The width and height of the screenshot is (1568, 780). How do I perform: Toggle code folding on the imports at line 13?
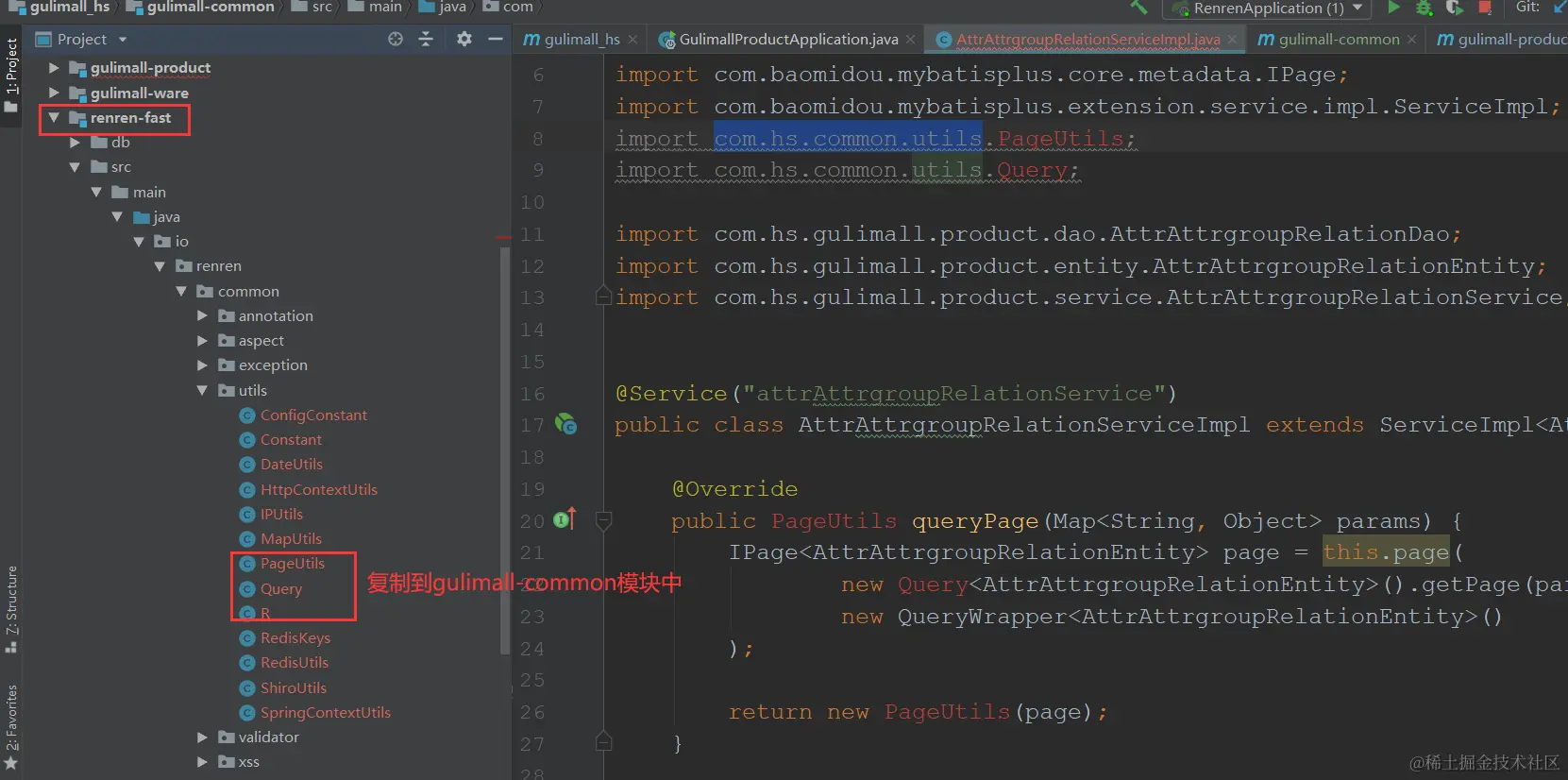pos(604,297)
